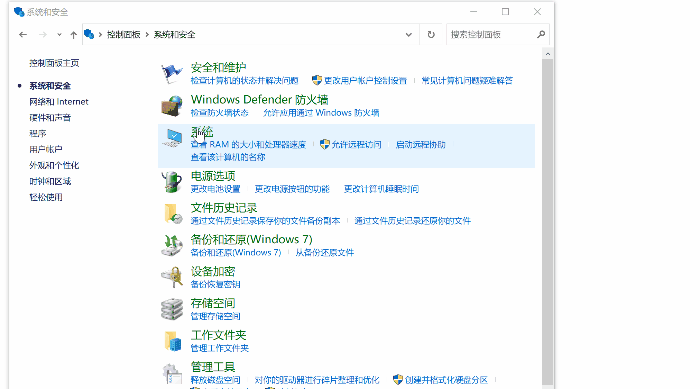Open the 电源选项 heading
The width and height of the screenshot is (700, 389).
tap(213, 176)
